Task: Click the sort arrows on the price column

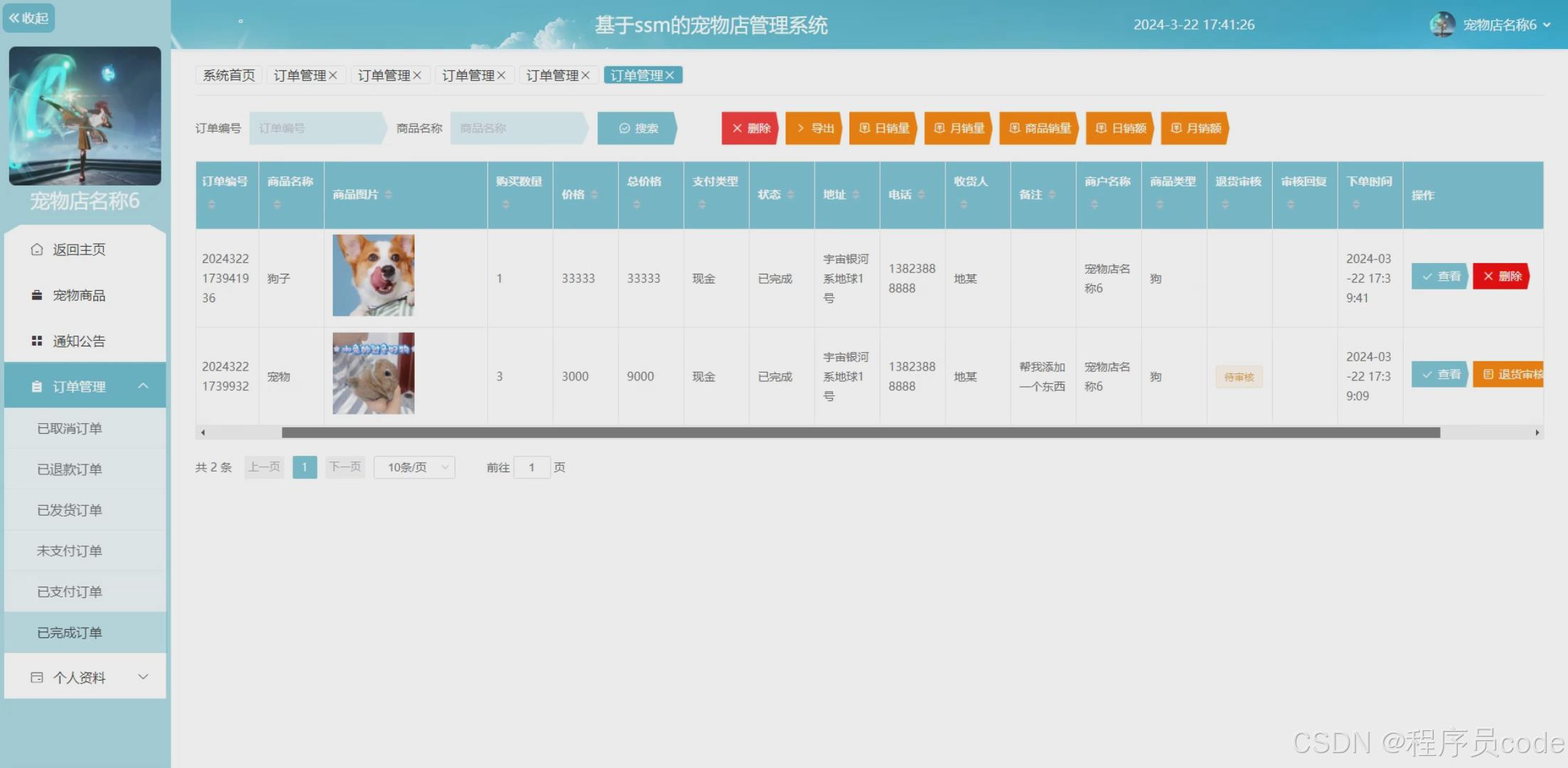Action: coord(594,195)
